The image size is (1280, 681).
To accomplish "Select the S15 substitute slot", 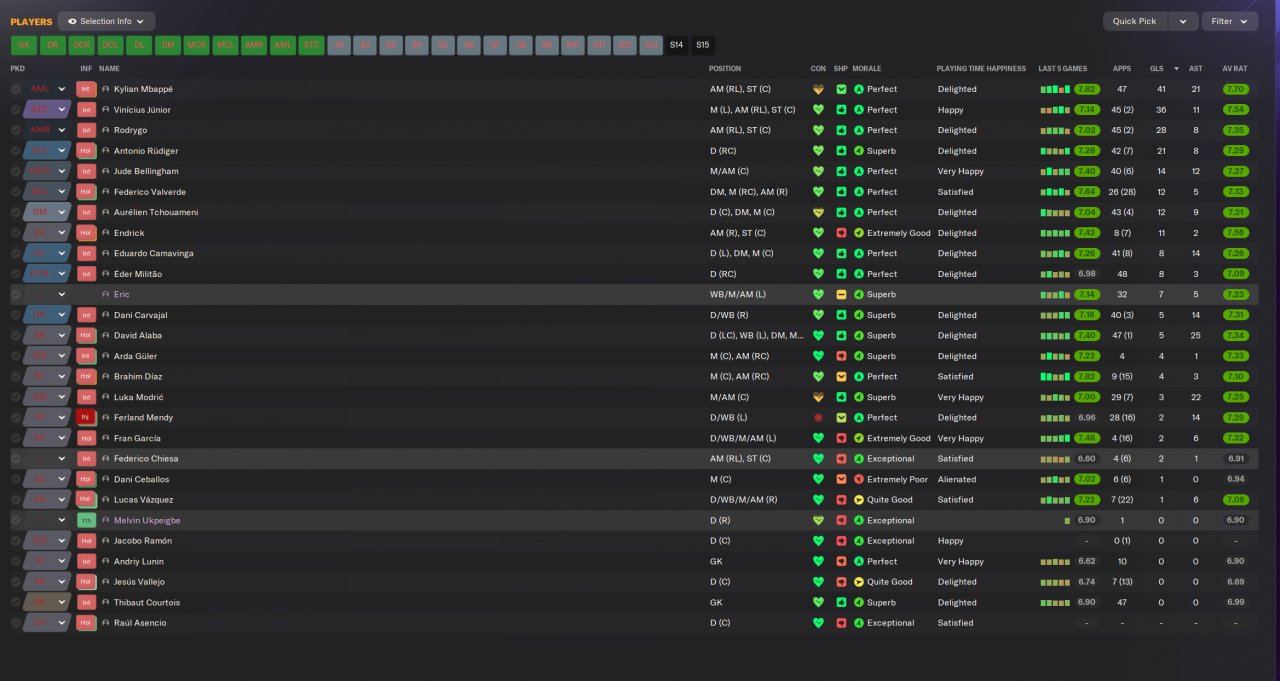I will (703, 45).
